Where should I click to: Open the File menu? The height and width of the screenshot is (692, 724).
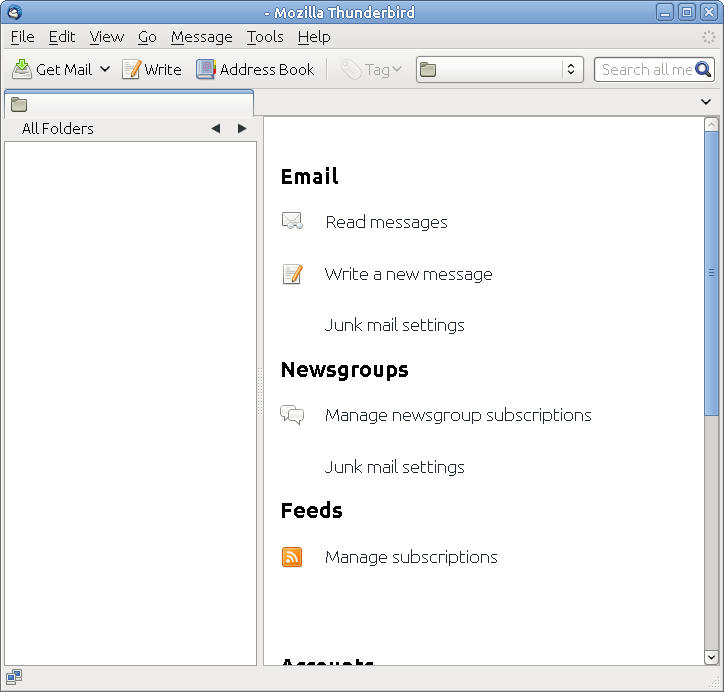point(23,37)
